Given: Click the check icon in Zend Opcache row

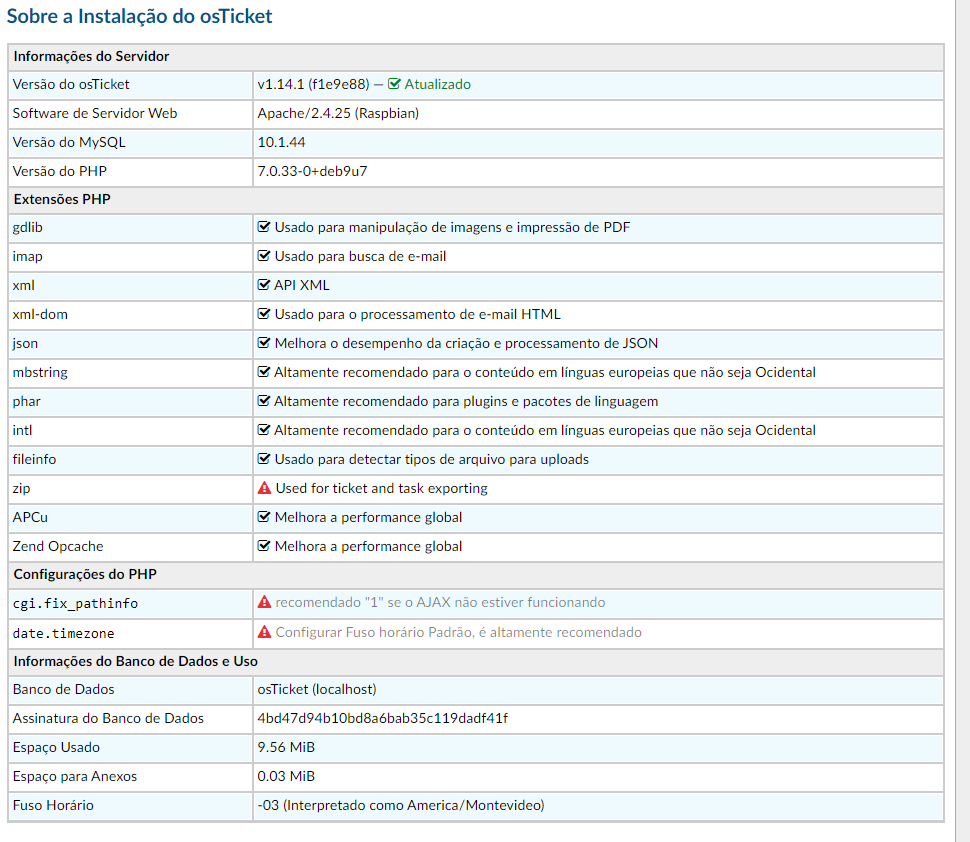Looking at the screenshot, I should [x=264, y=546].
